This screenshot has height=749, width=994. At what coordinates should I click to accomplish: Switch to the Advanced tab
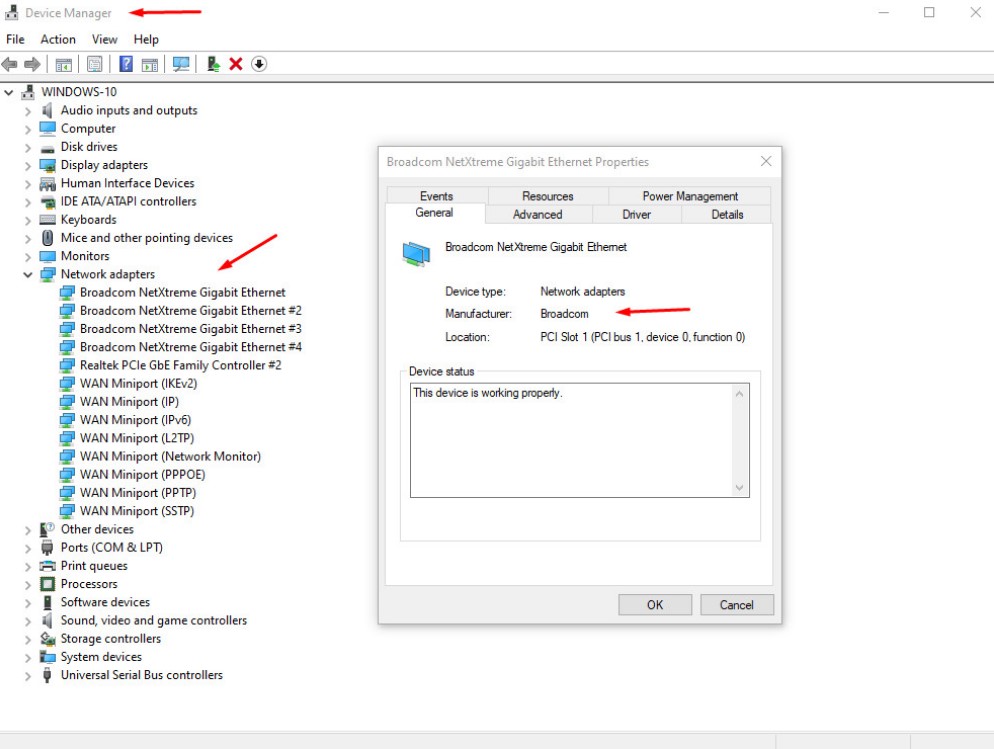click(x=538, y=214)
